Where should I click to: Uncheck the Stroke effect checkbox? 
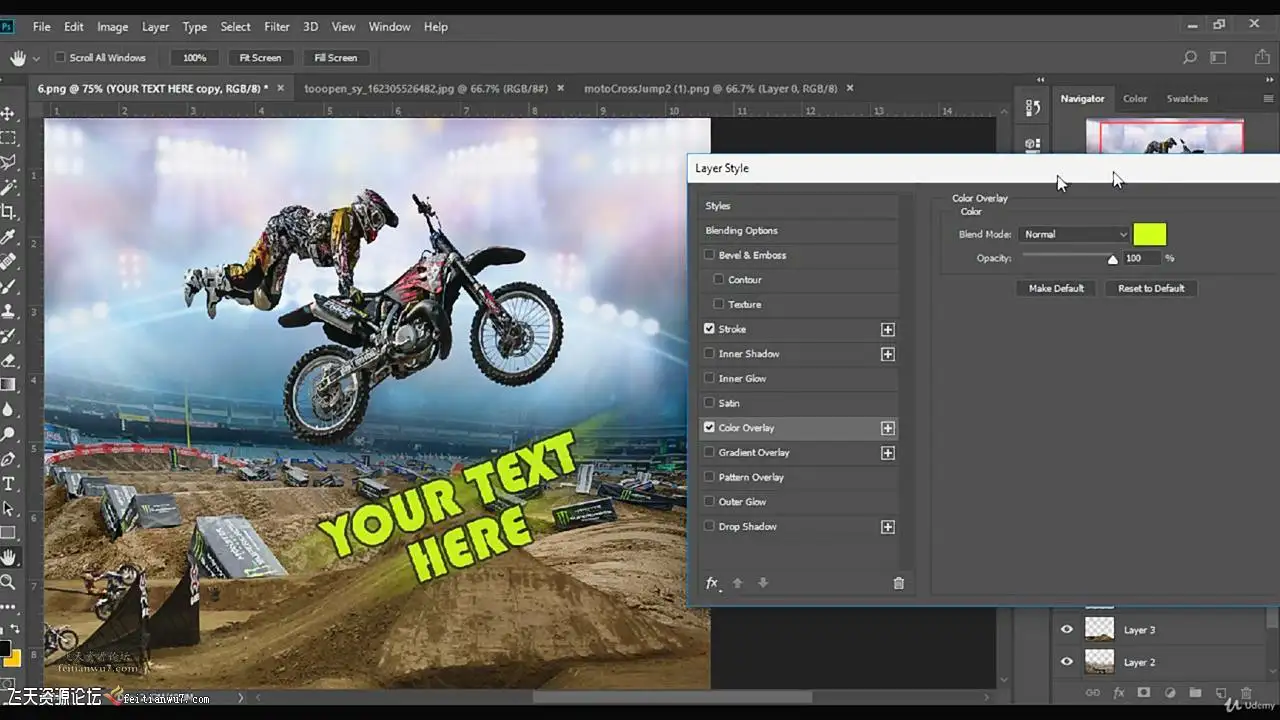709,329
